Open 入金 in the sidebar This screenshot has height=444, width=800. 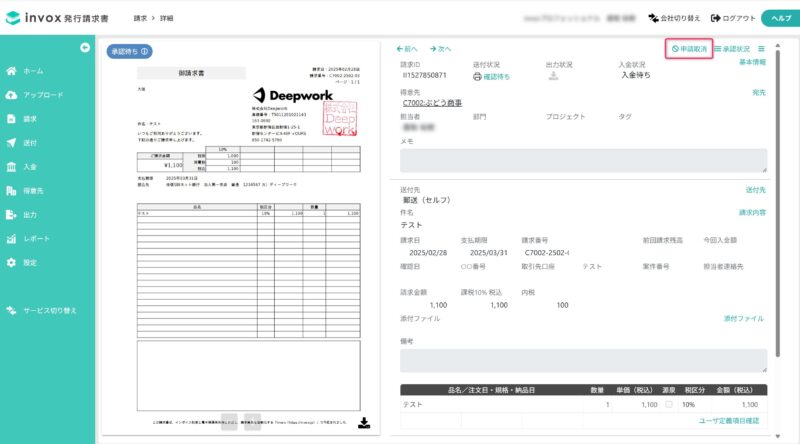(x=30, y=167)
